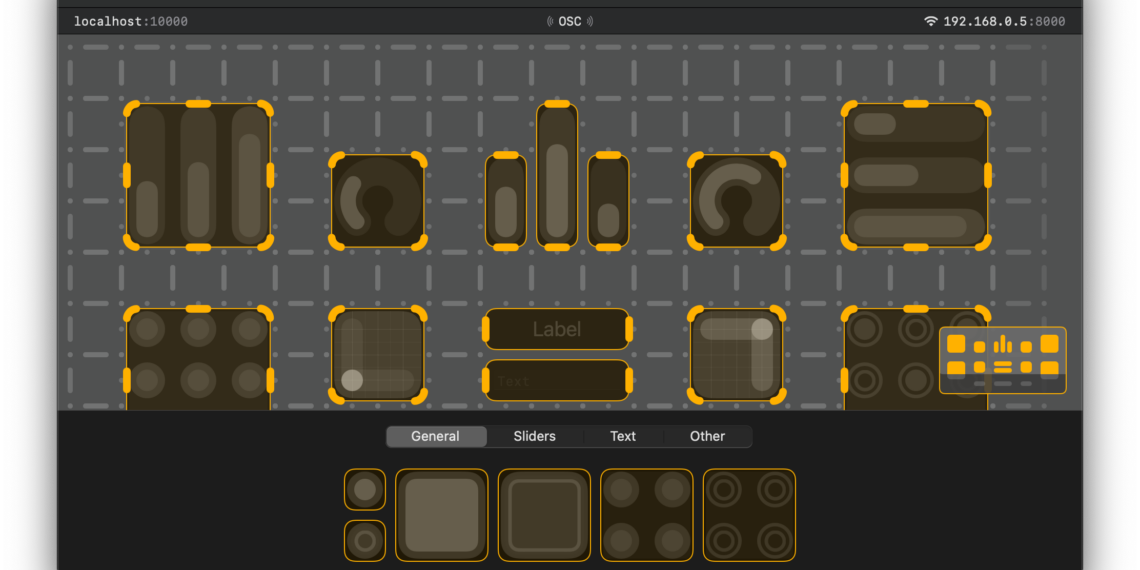Click the Text input widget below Label
The image size is (1140, 570).
[x=557, y=380]
